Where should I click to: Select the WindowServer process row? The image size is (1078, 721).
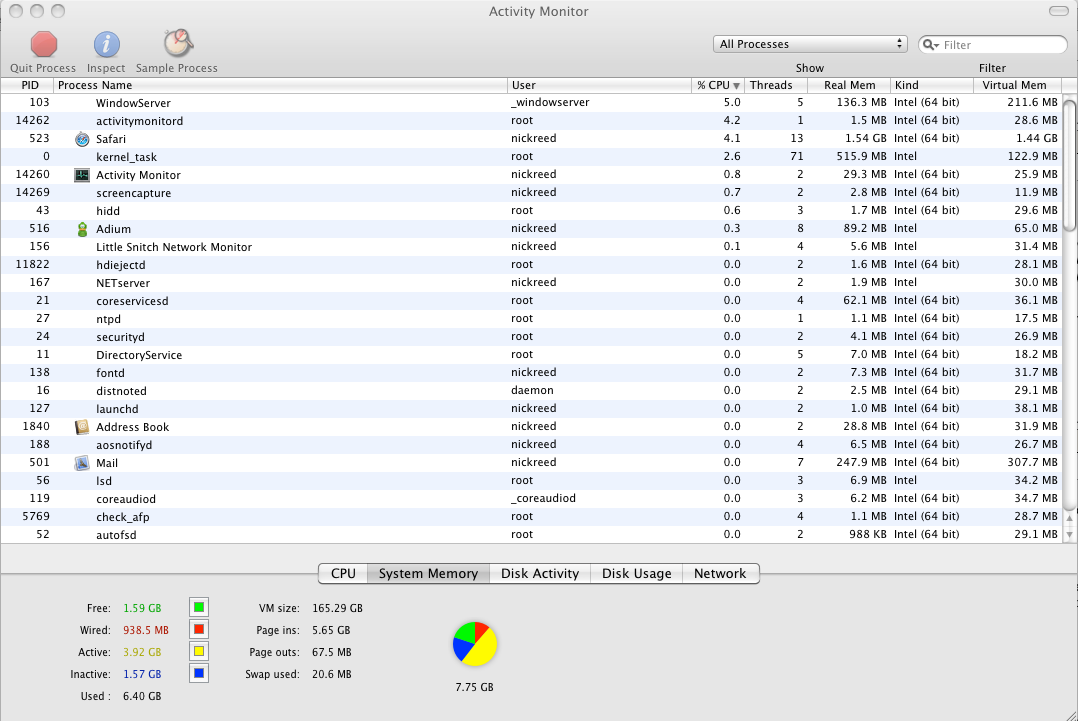[531, 102]
